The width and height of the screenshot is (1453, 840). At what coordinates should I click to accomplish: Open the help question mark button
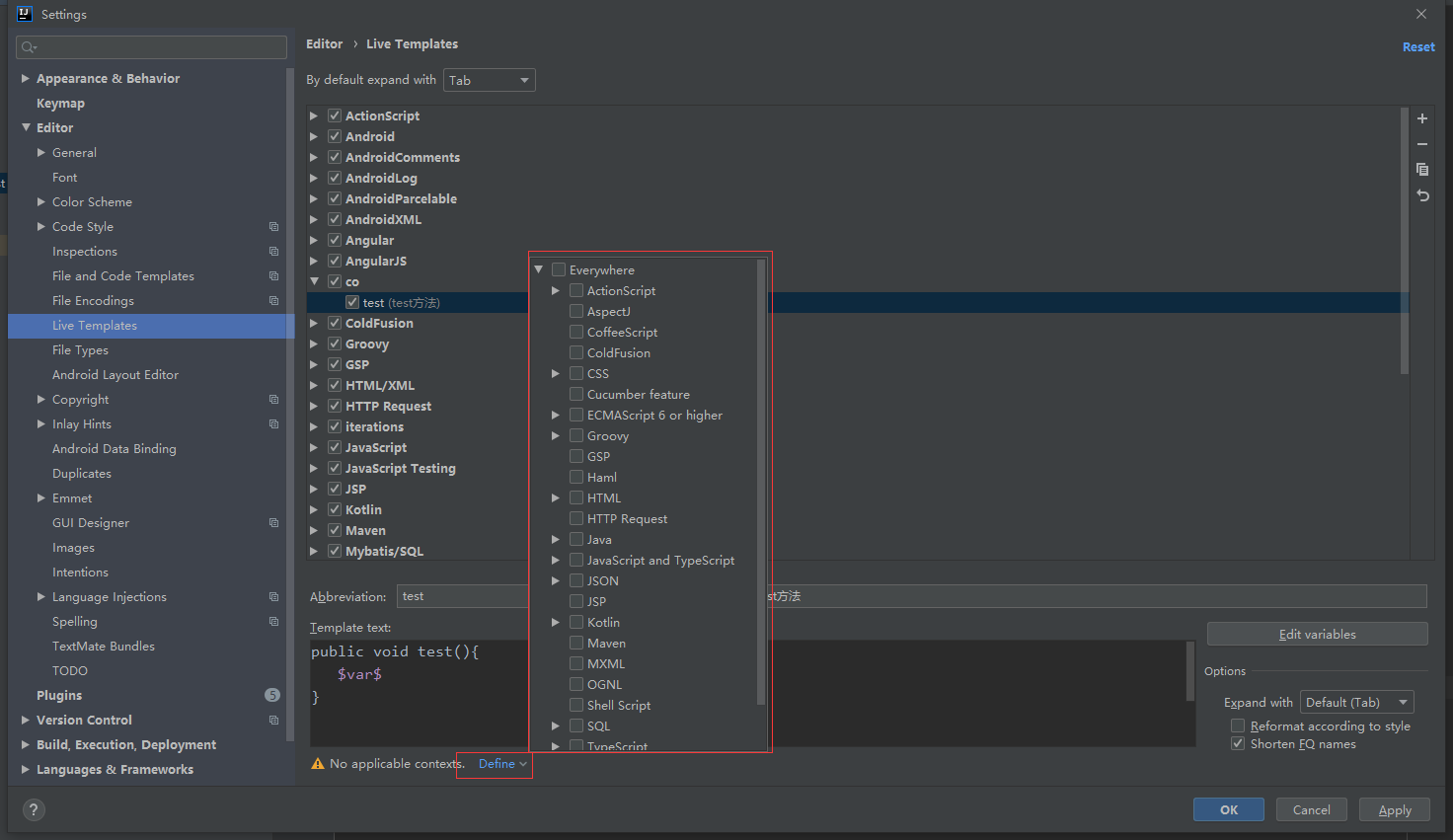[35, 810]
